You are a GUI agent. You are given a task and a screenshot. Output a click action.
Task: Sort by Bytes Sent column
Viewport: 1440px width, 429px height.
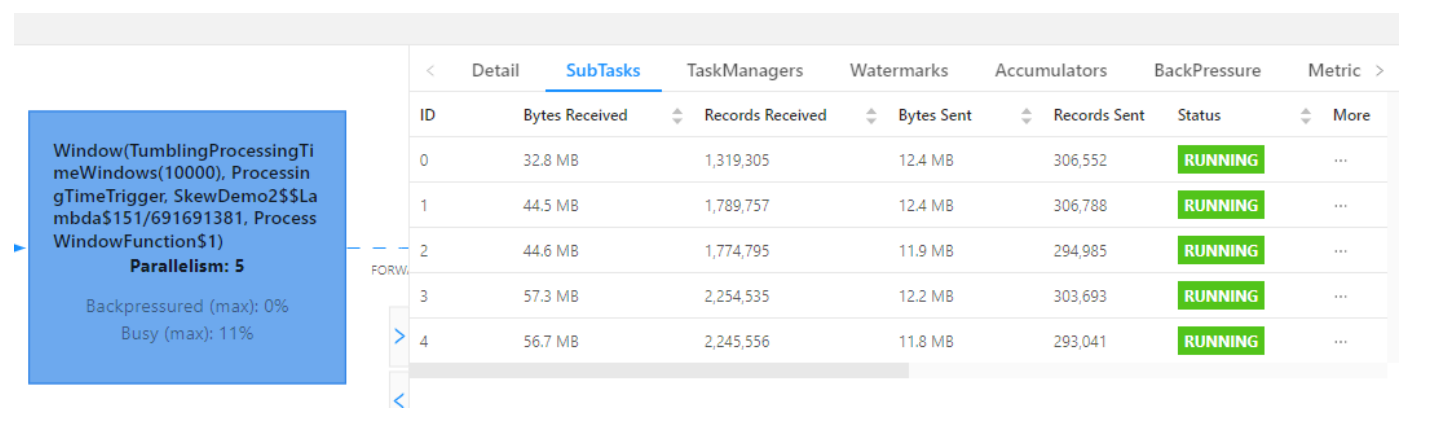(1026, 116)
